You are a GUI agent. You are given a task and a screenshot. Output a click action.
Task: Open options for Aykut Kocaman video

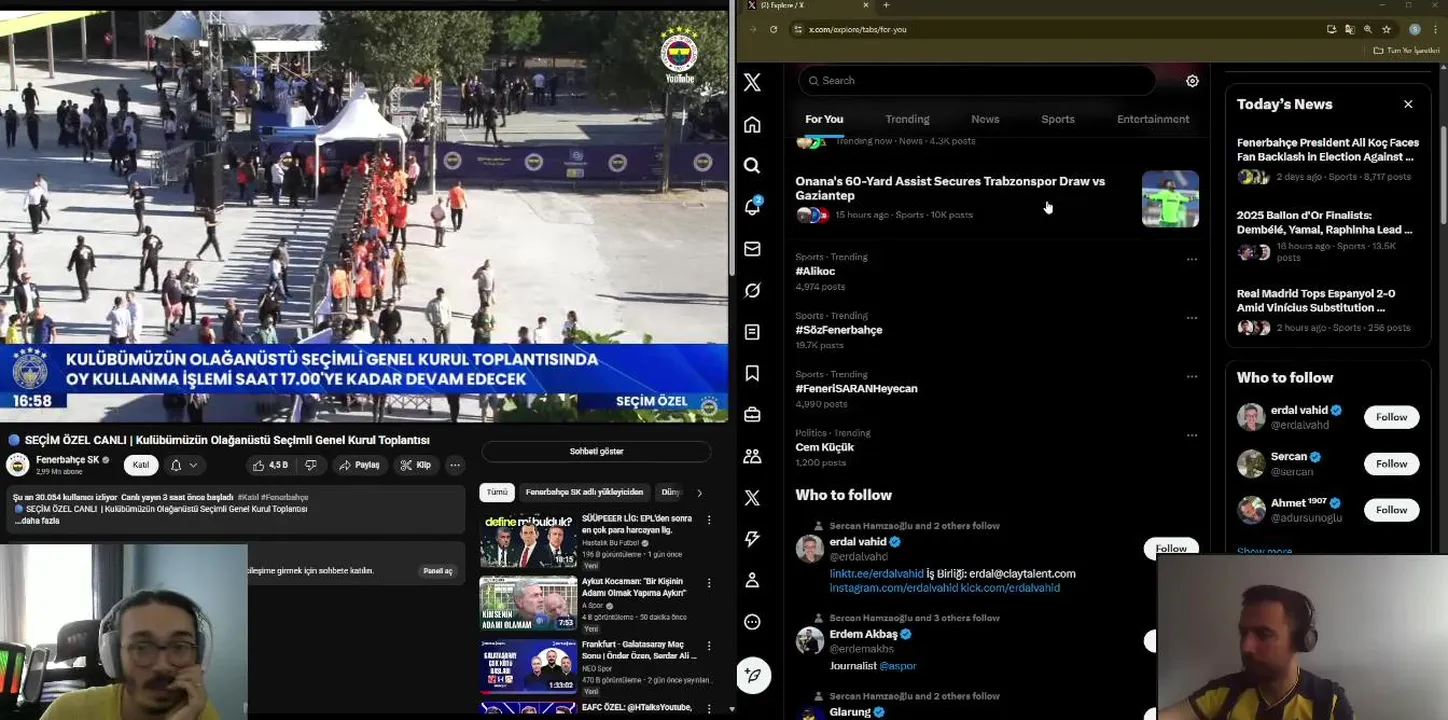(x=709, y=583)
